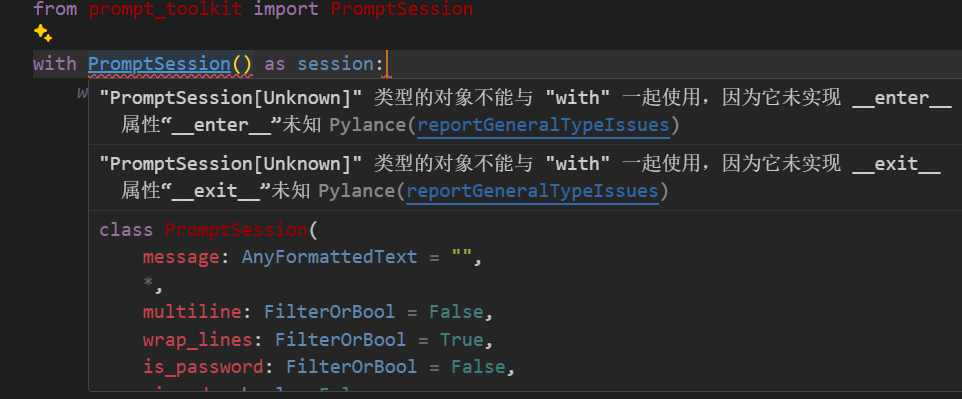Click the is_password parameter in hover tooltip

click(x=203, y=367)
